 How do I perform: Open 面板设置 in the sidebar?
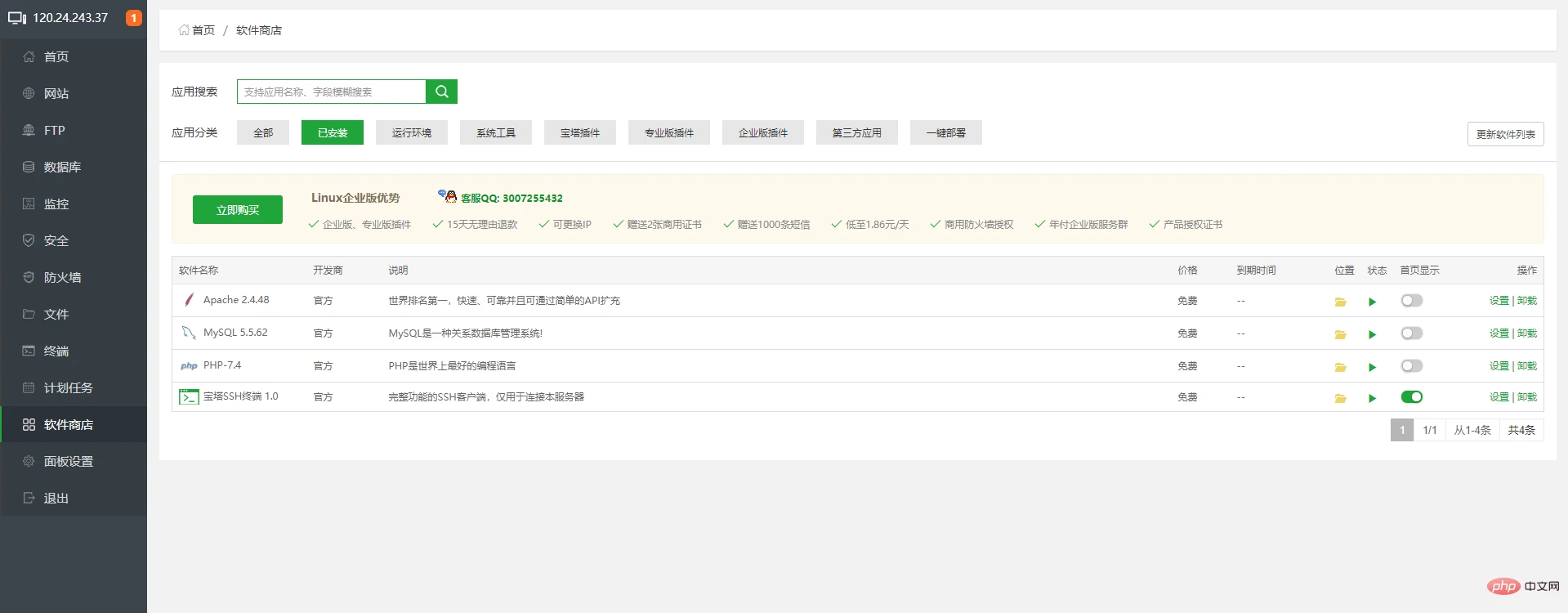74,461
